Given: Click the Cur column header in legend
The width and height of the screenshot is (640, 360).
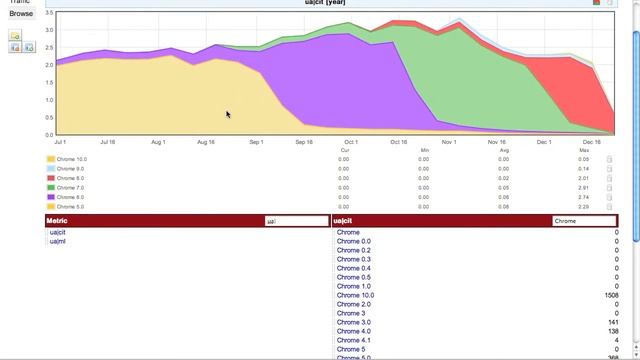Looking at the screenshot, I should 345,150.
